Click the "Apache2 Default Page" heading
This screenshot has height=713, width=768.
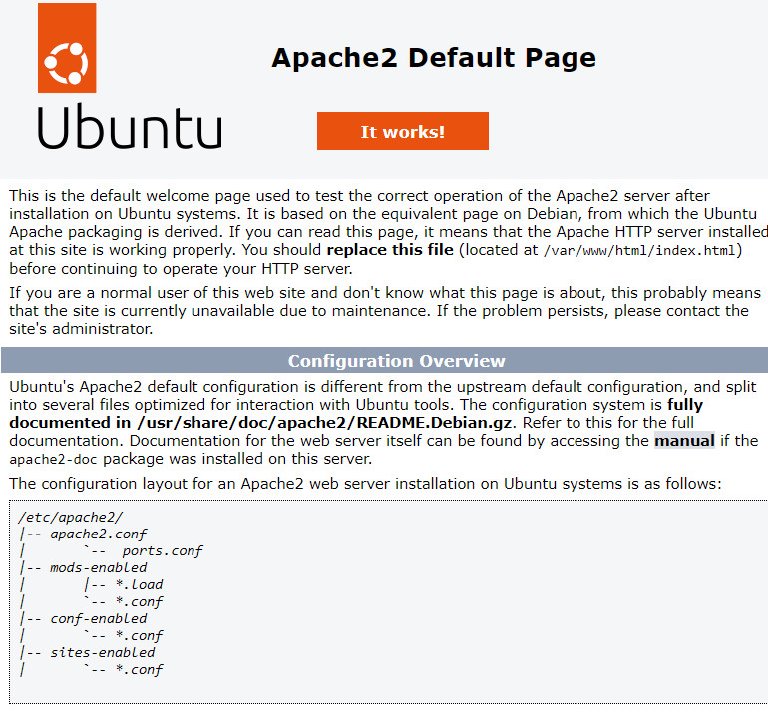pos(433,58)
